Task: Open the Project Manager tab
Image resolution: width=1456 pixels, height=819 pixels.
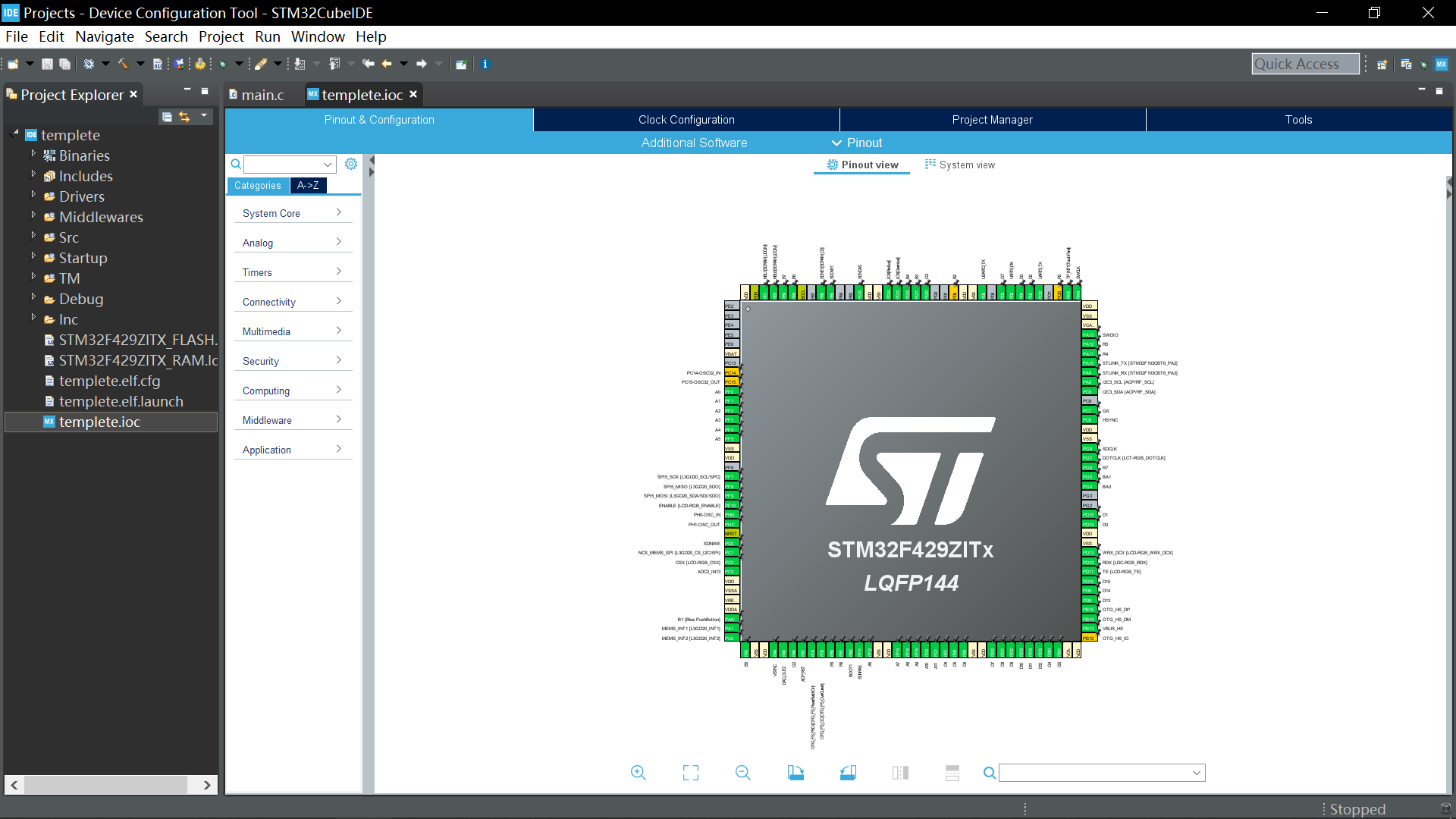Action: click(992, 119)
